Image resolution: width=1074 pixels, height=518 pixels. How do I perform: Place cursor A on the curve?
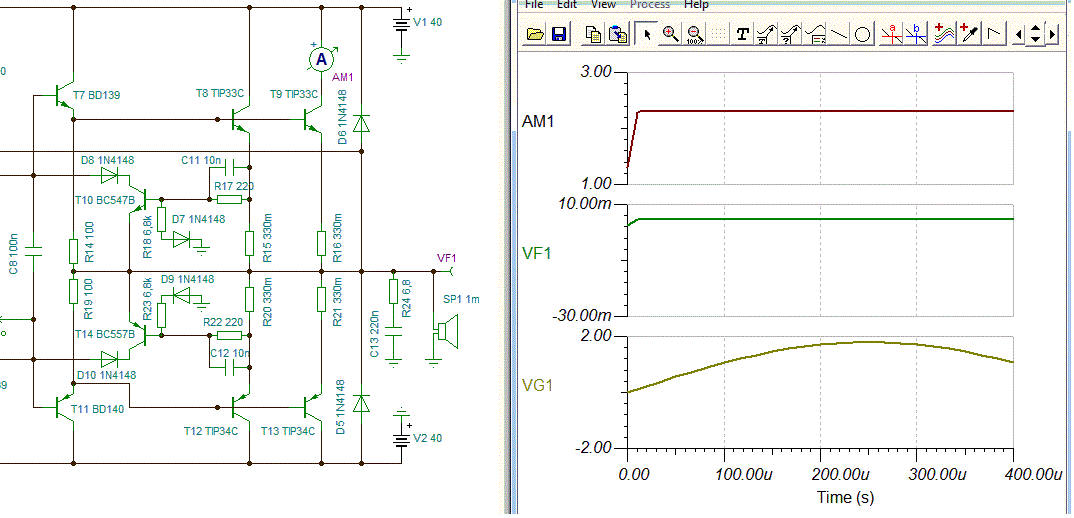[x=892, y=34]
